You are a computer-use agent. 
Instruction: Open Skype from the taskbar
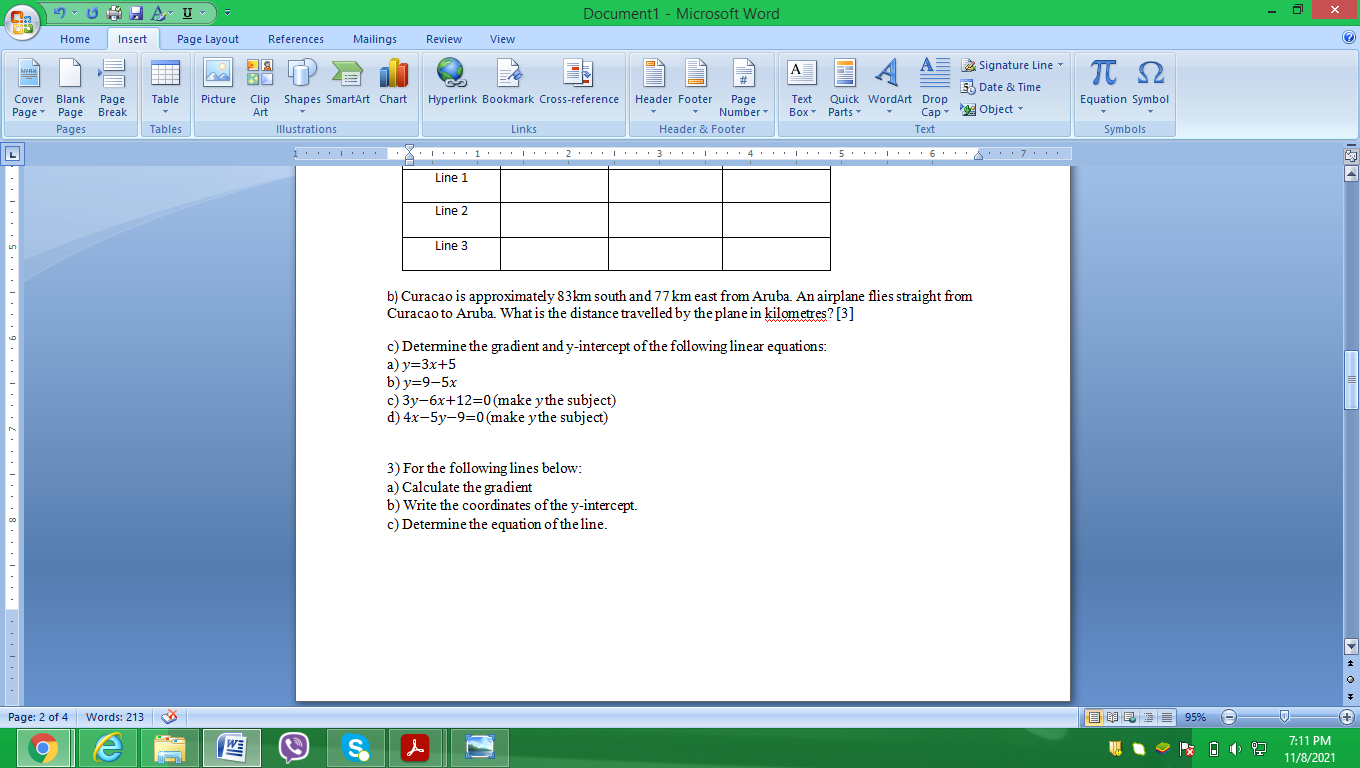355,747
